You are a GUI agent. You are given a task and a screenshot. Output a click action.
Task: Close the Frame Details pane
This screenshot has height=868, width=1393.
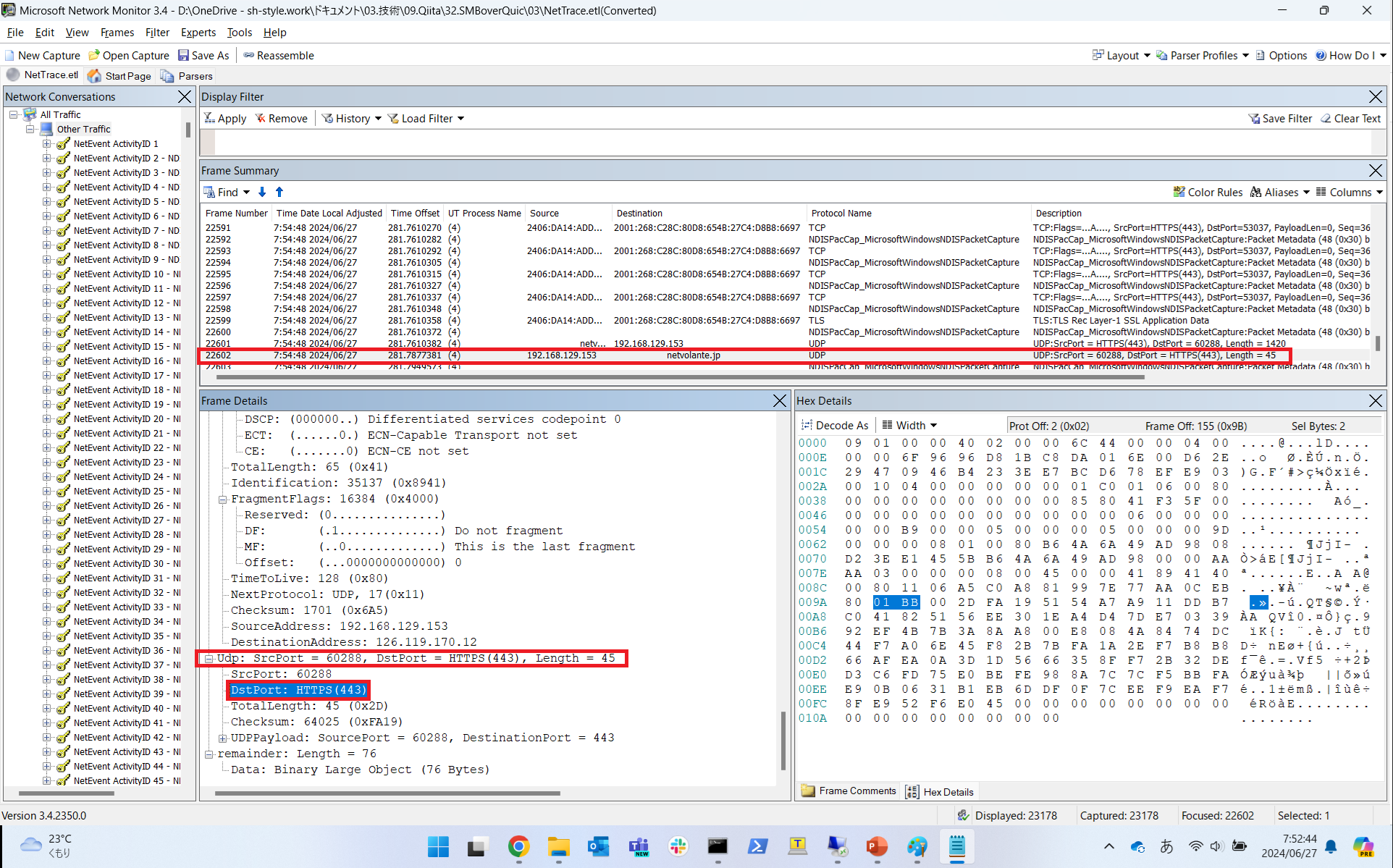point(780,401)
